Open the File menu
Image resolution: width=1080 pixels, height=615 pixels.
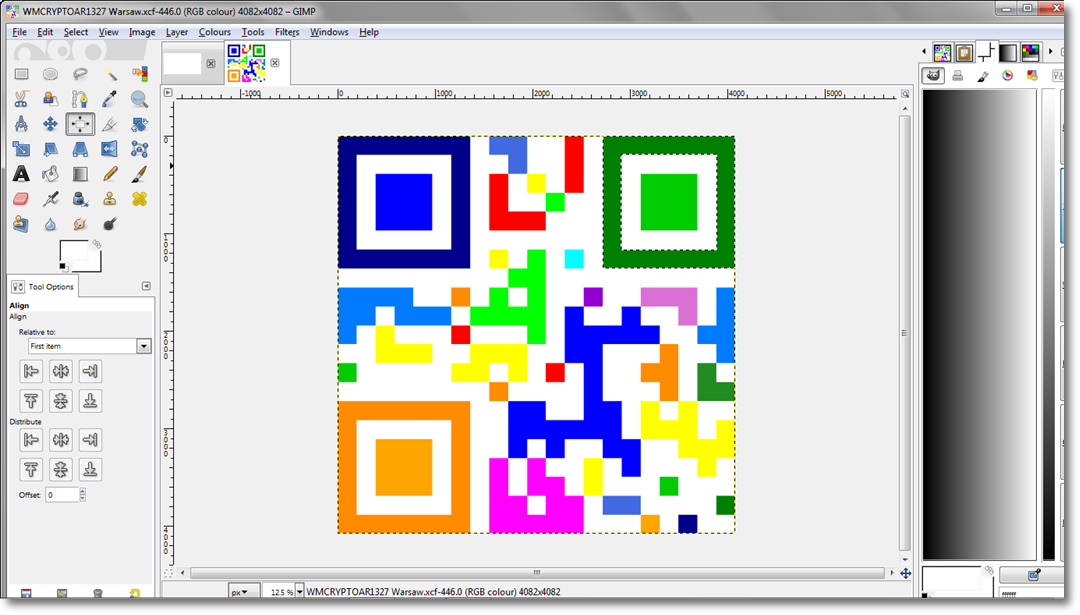(19, 32)
